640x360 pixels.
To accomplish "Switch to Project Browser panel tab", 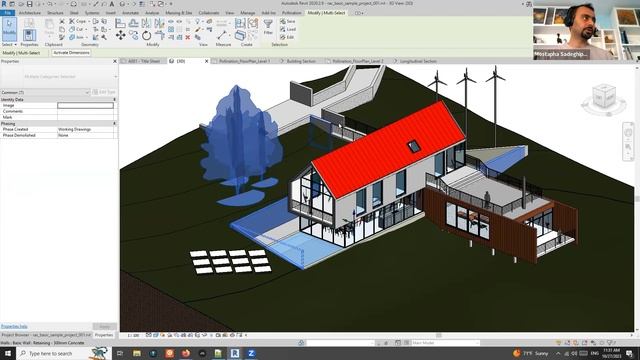I will click(46, 335).
